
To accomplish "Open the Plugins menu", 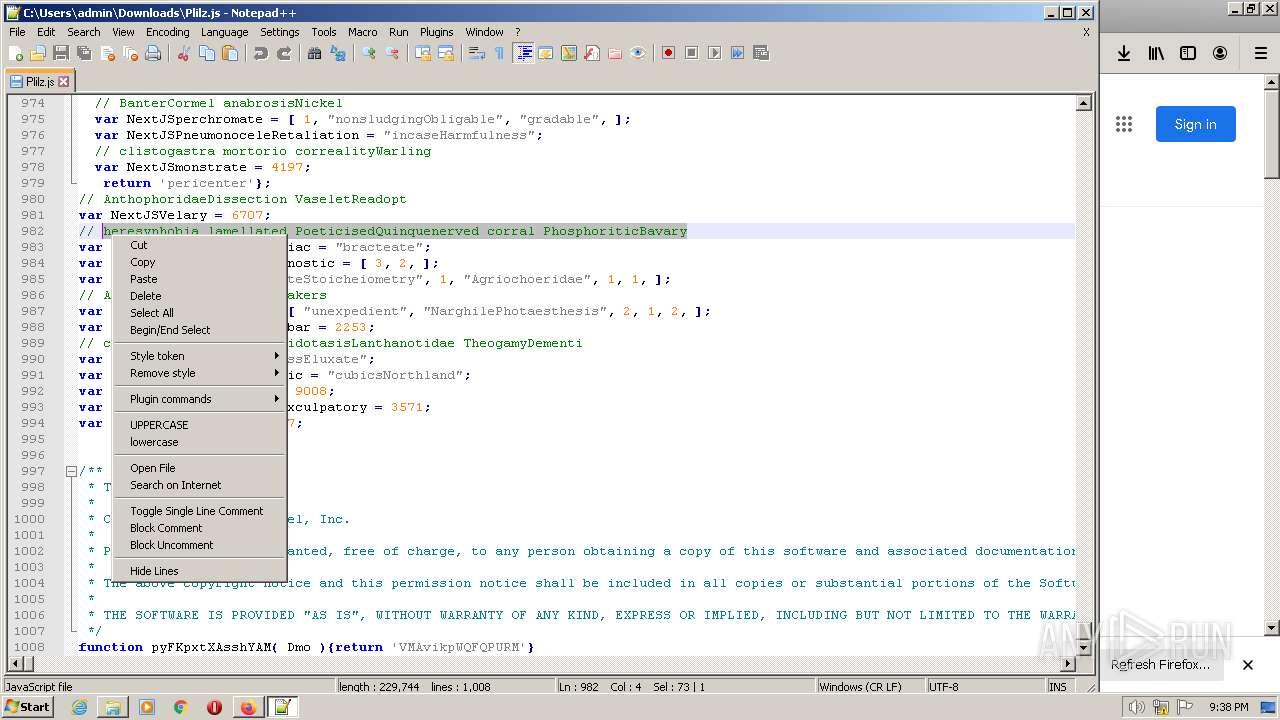I will tap(436, 32).
